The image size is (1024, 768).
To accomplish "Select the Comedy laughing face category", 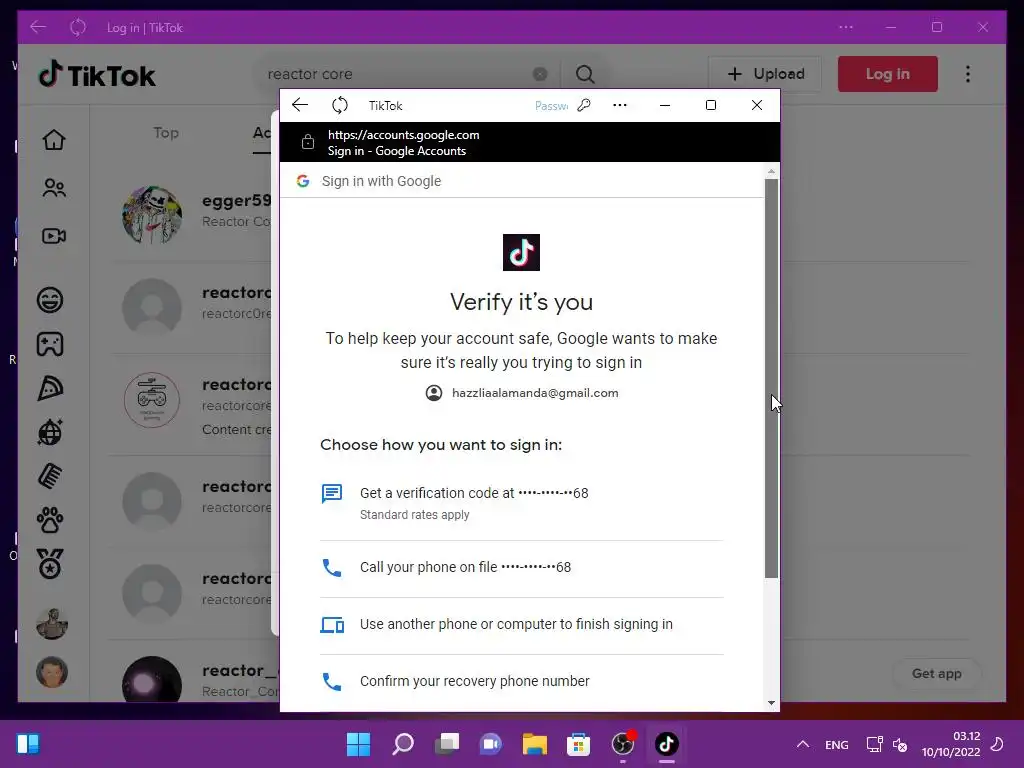I will click(x=50, y=300).
